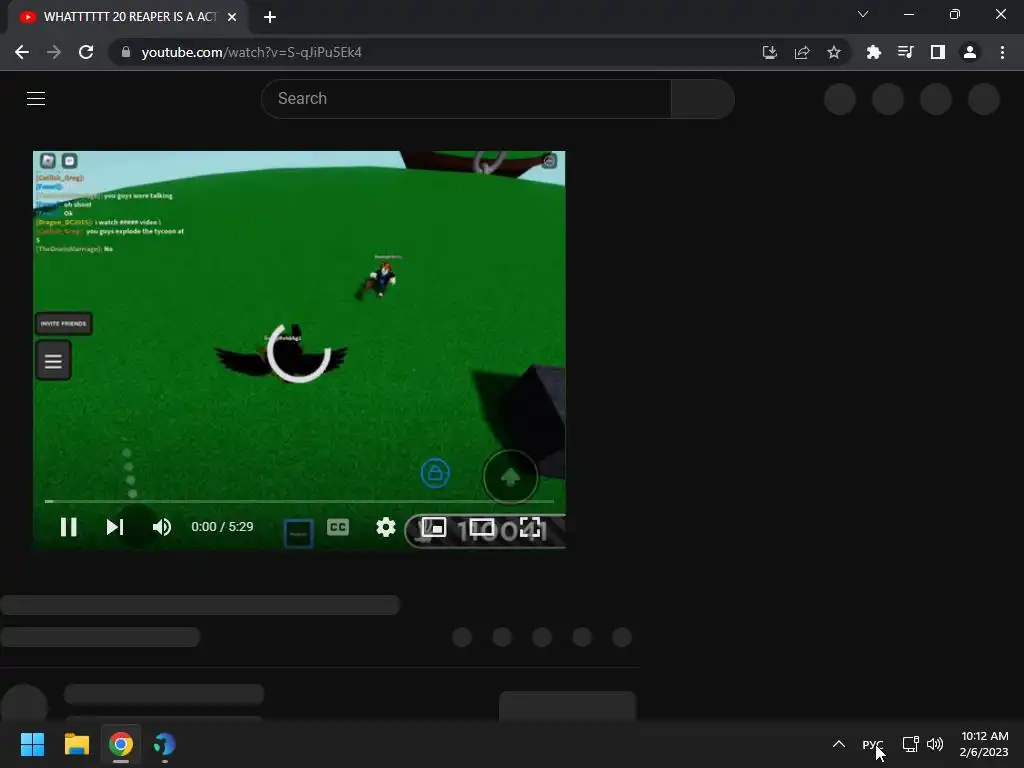Seek on the video progress bar
The height and width of the screenshot is (768, 1024).
(299, 502)
